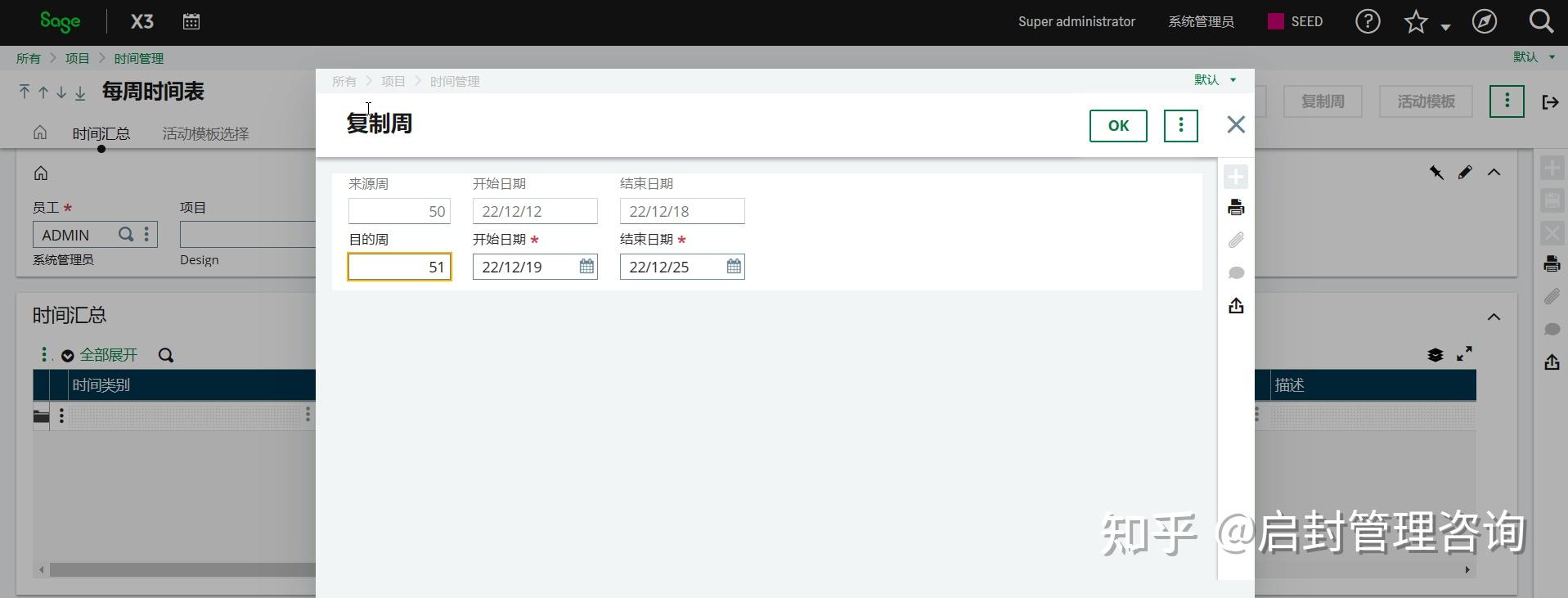1568x598 pixels.
Task: Open calendar picker for target end date
Action: (734, 267)
